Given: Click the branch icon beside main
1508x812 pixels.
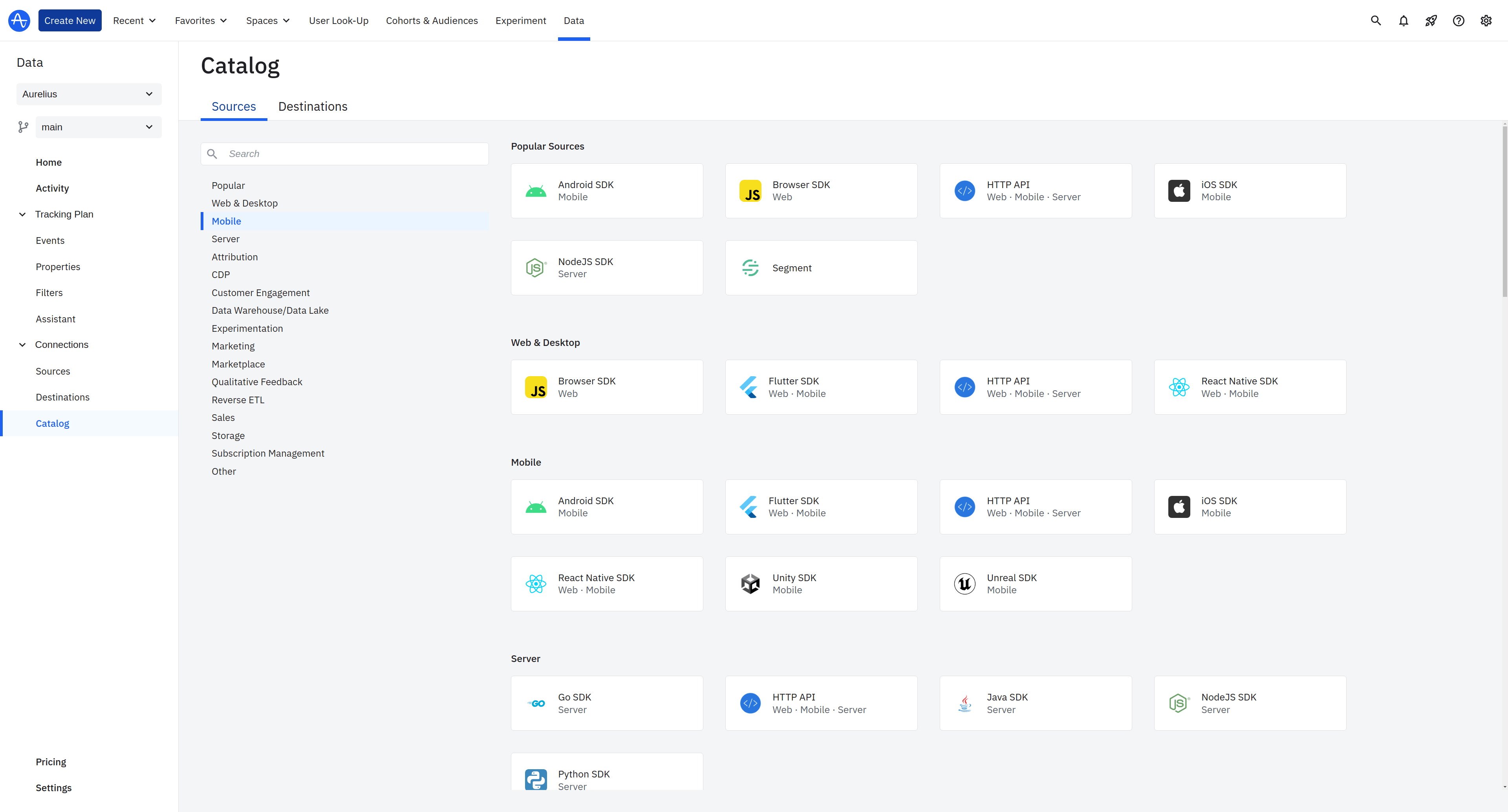Looking at the screenshot, I should point(23,127).
